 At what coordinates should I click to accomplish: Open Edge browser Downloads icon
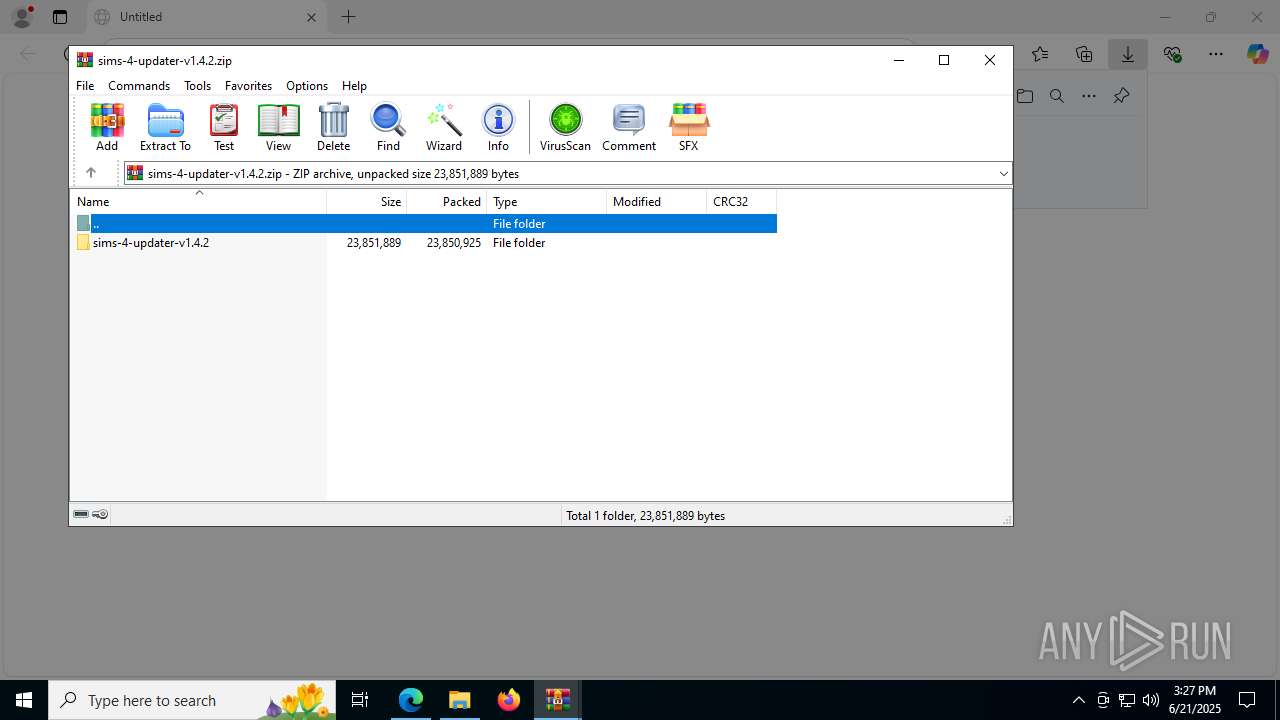pyautogui.click(x=1128, y=54)
